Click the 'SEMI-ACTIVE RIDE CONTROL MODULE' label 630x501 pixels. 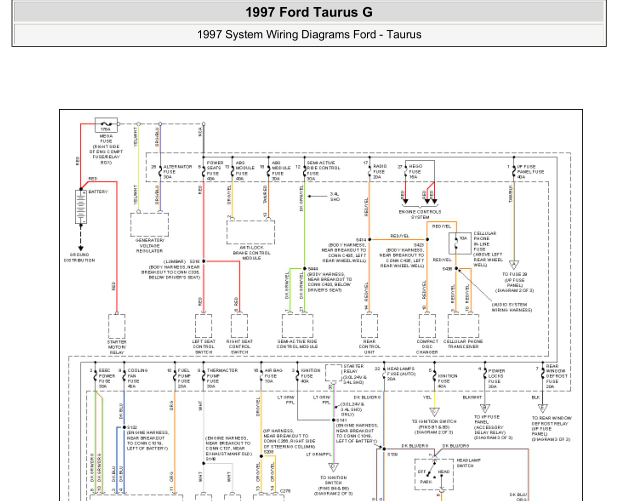pyautogui.click(x=297, y=344)
